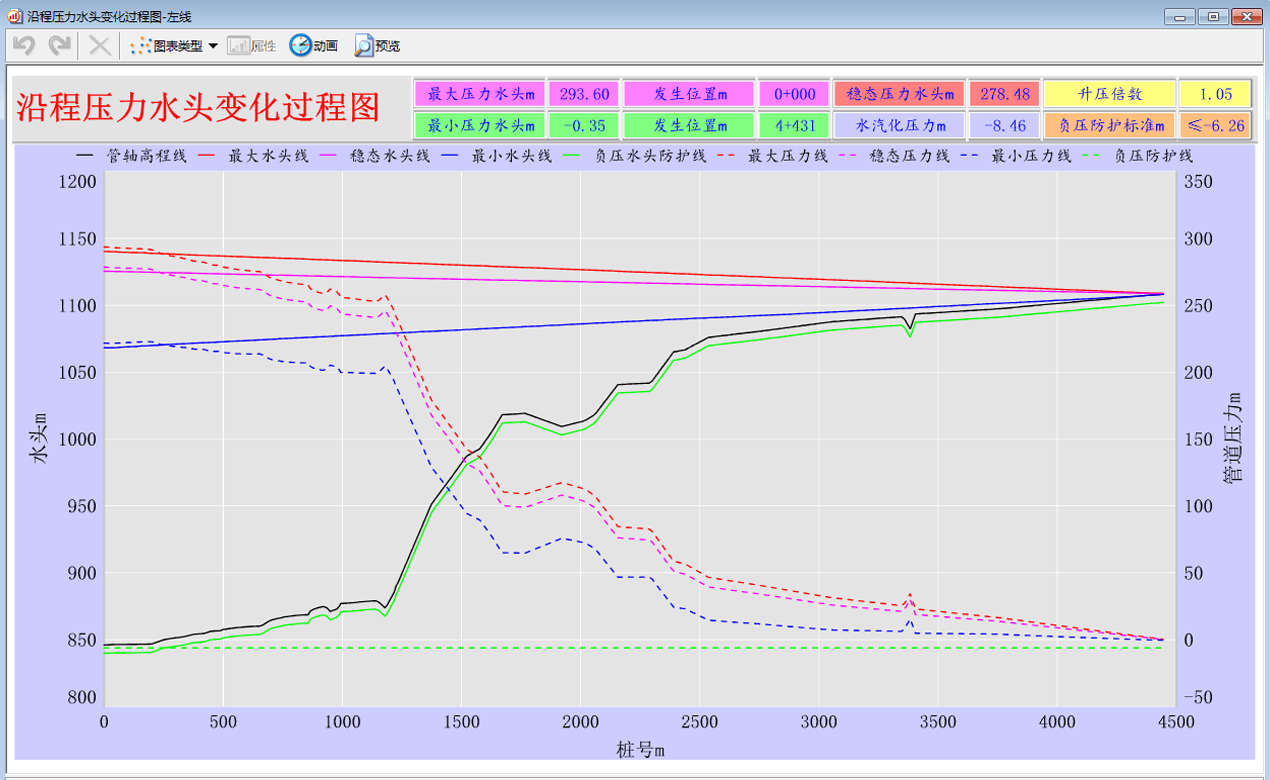
Task: Select the 0+000 location value
Action: point(794,94)
